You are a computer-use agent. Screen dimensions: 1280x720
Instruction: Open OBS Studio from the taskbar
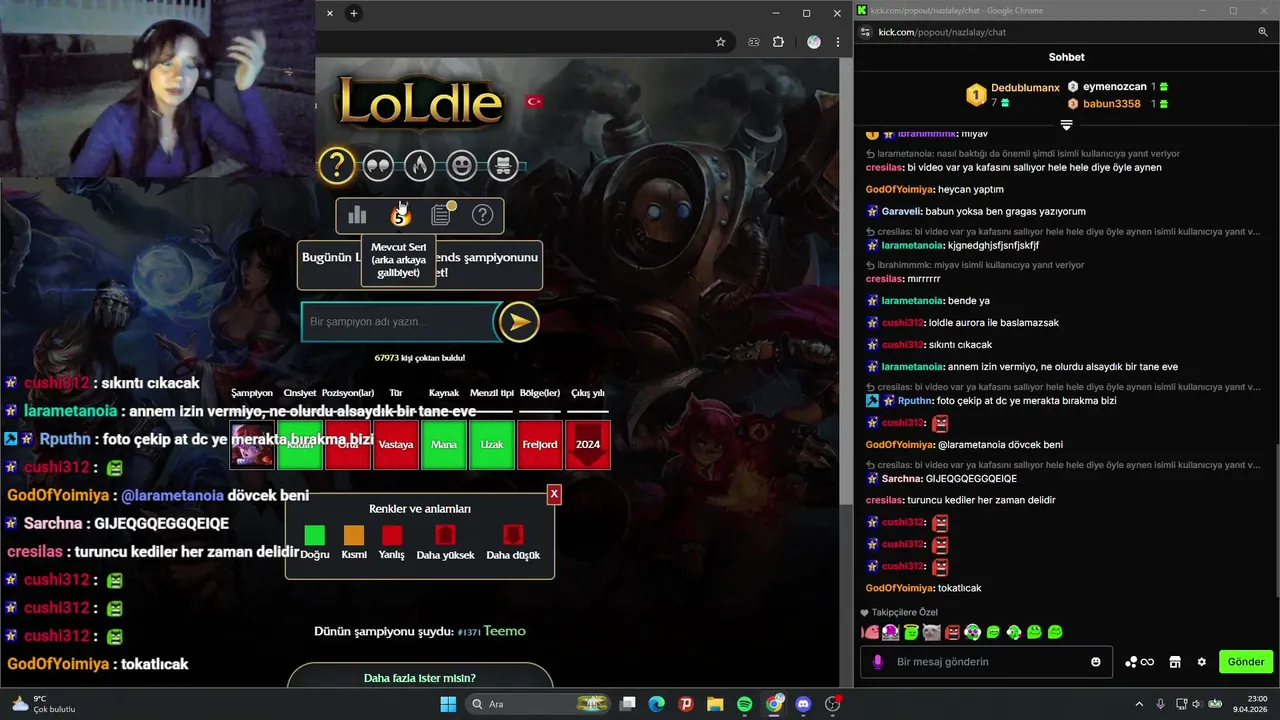[x=833, y=704]
